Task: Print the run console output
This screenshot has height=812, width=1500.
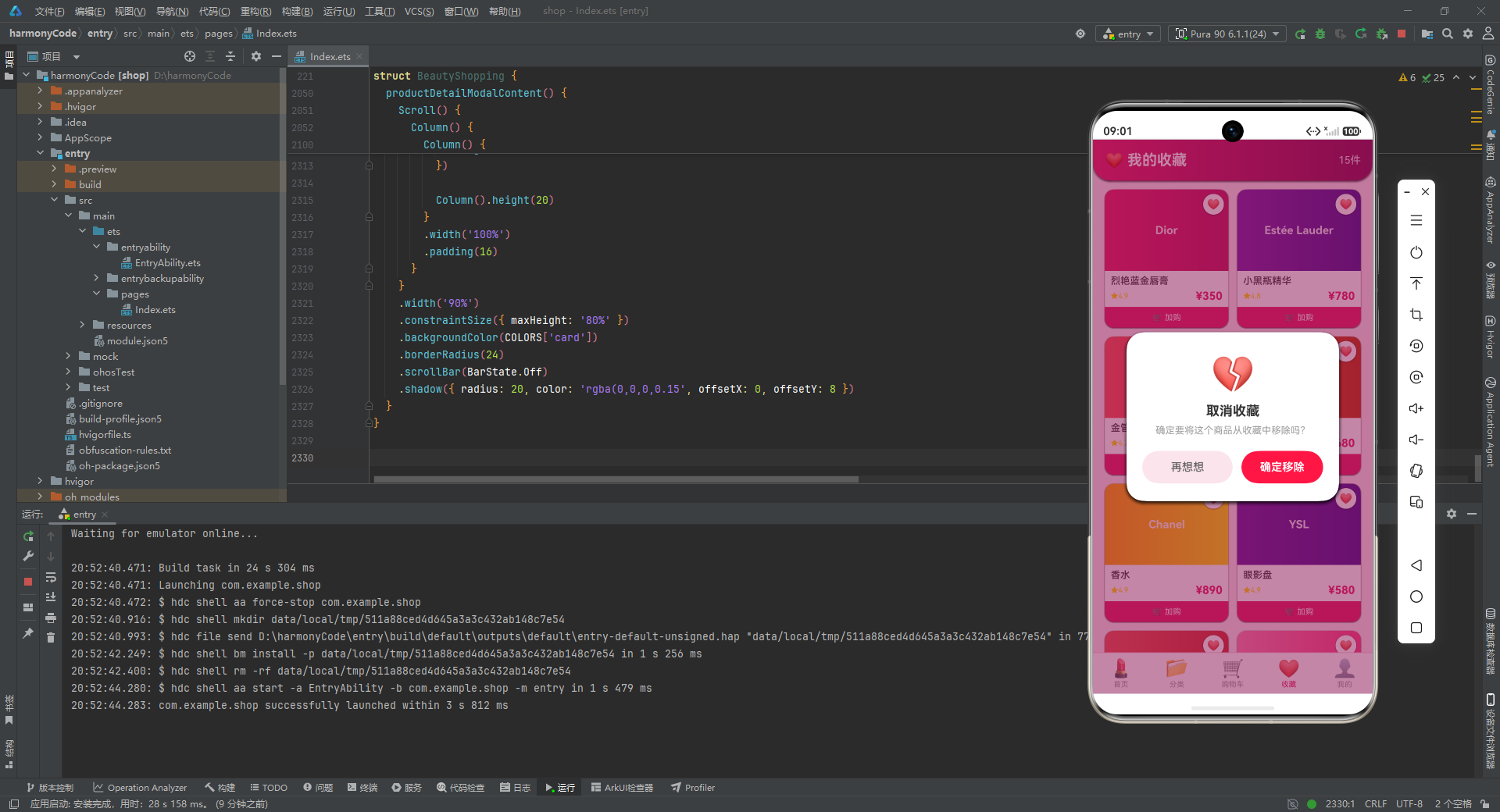Action: 51,618
